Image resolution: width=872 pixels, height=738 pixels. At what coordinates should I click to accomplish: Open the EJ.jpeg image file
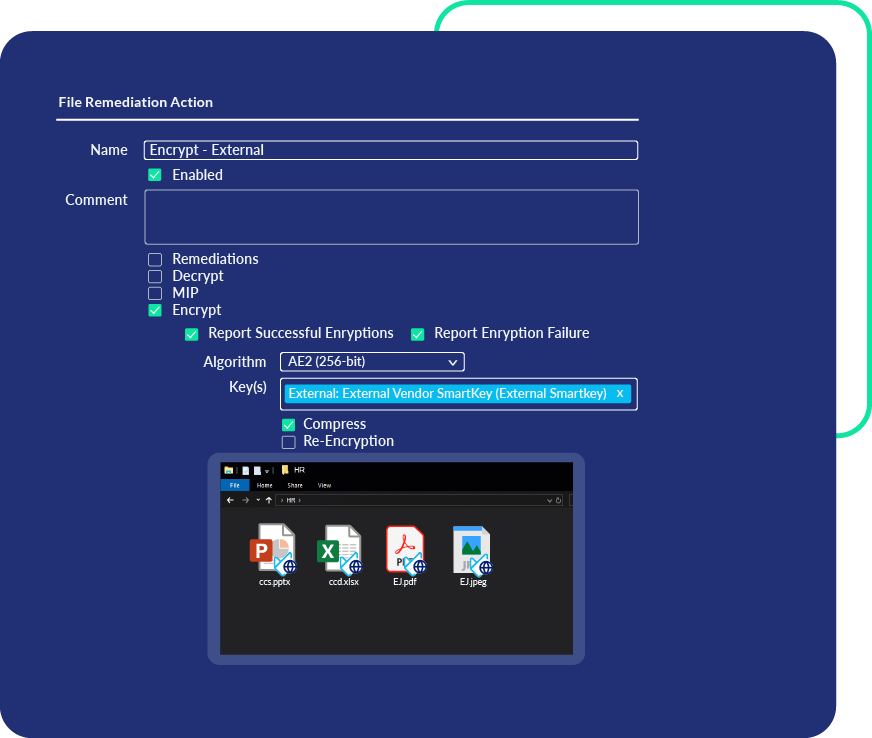471,550
